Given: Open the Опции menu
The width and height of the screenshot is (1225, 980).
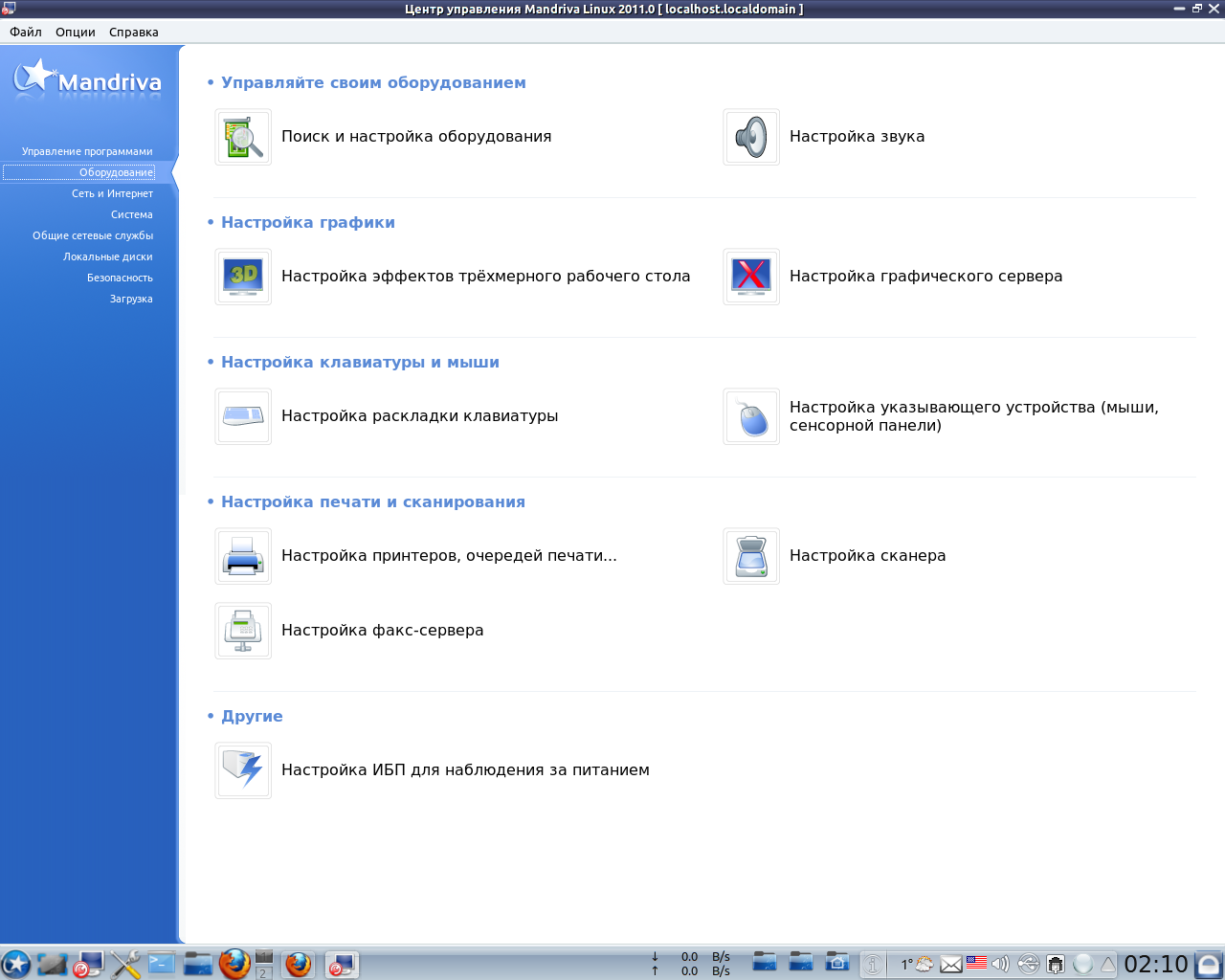Looking at the screenshot, I should [x=76, y=32].
